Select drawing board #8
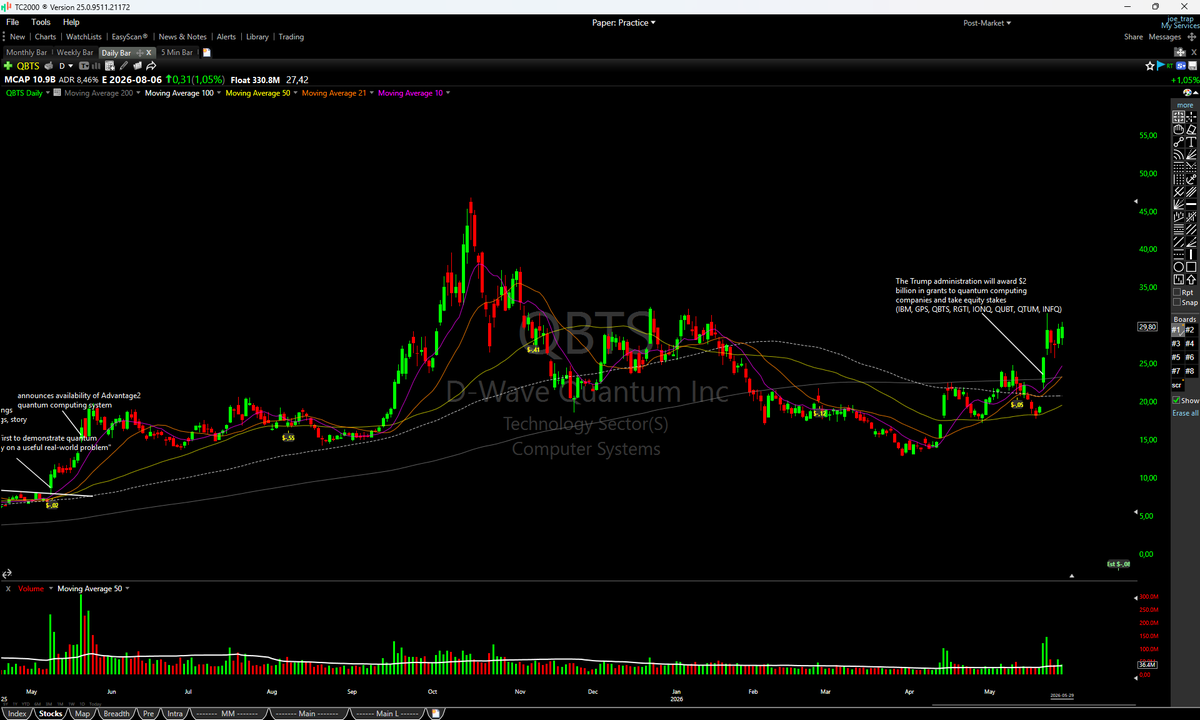The height and width of the screenshot is (720, 1200). coord(1190,371)
